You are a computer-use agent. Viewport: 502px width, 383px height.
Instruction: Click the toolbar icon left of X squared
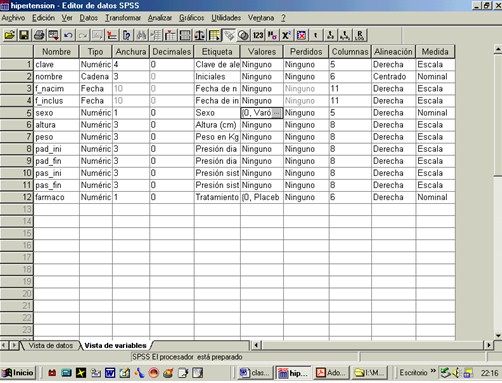click(x=272, y=35)
